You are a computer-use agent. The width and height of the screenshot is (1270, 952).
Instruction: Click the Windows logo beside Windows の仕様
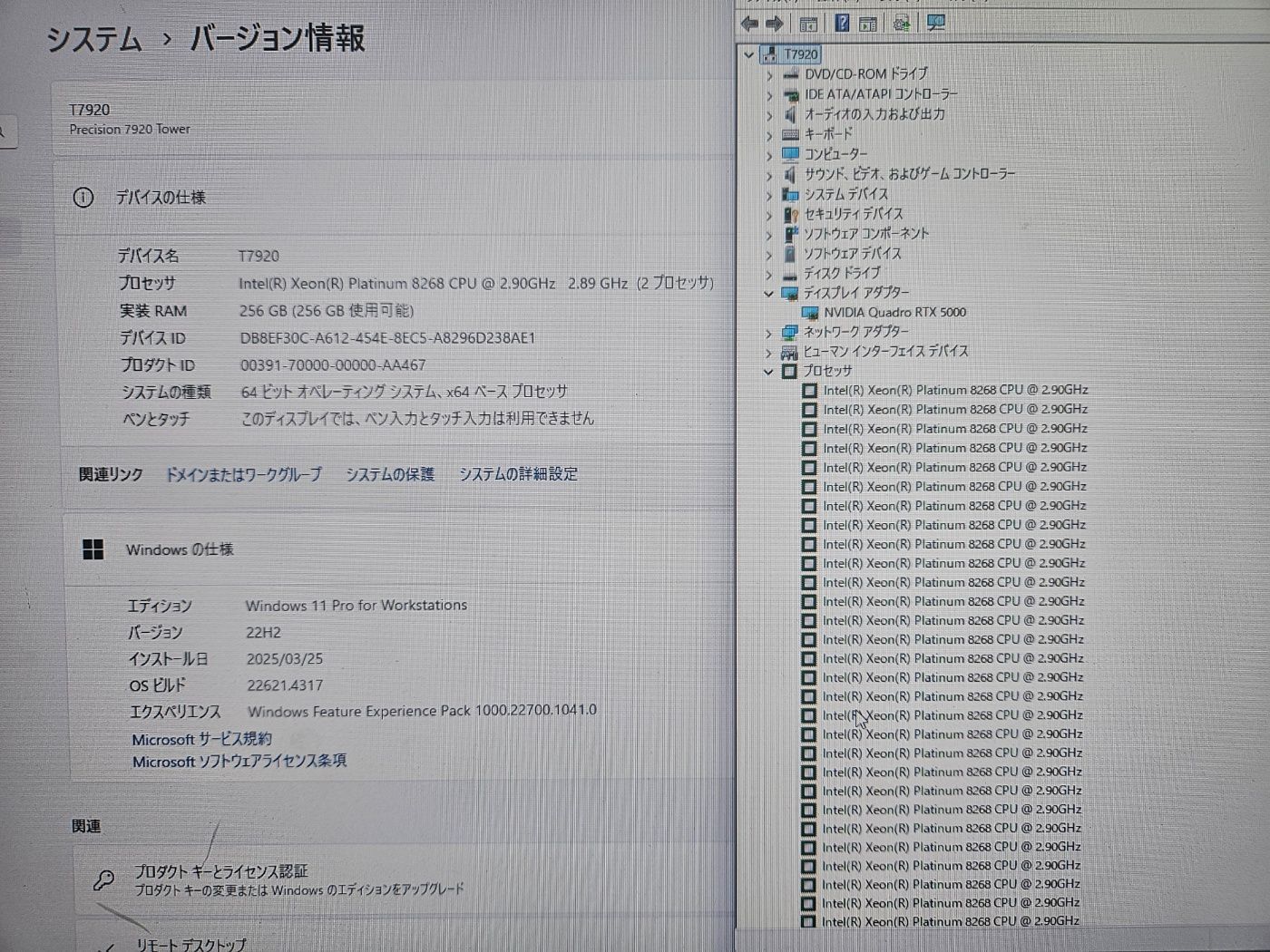[93, 549]
